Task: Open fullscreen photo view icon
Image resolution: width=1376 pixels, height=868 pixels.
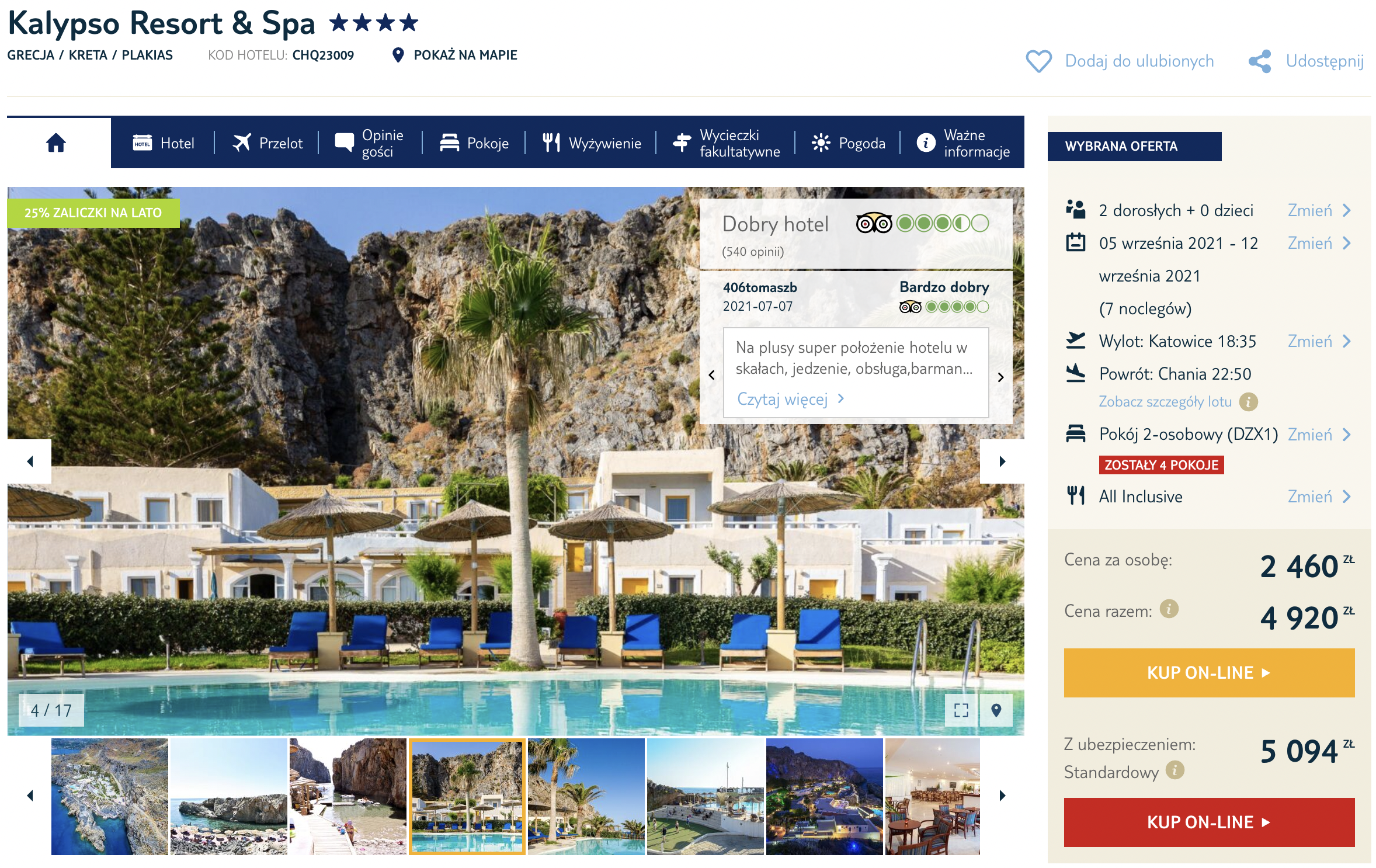Action: pyautogui.click(x=961, y=710)
